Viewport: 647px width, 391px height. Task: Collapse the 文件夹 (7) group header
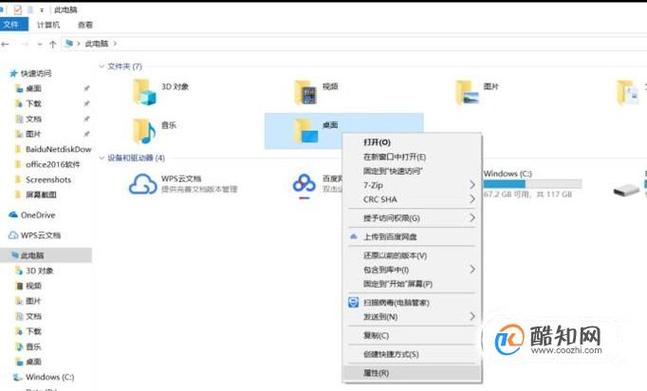pyautogui.click(x=102, y=66)
